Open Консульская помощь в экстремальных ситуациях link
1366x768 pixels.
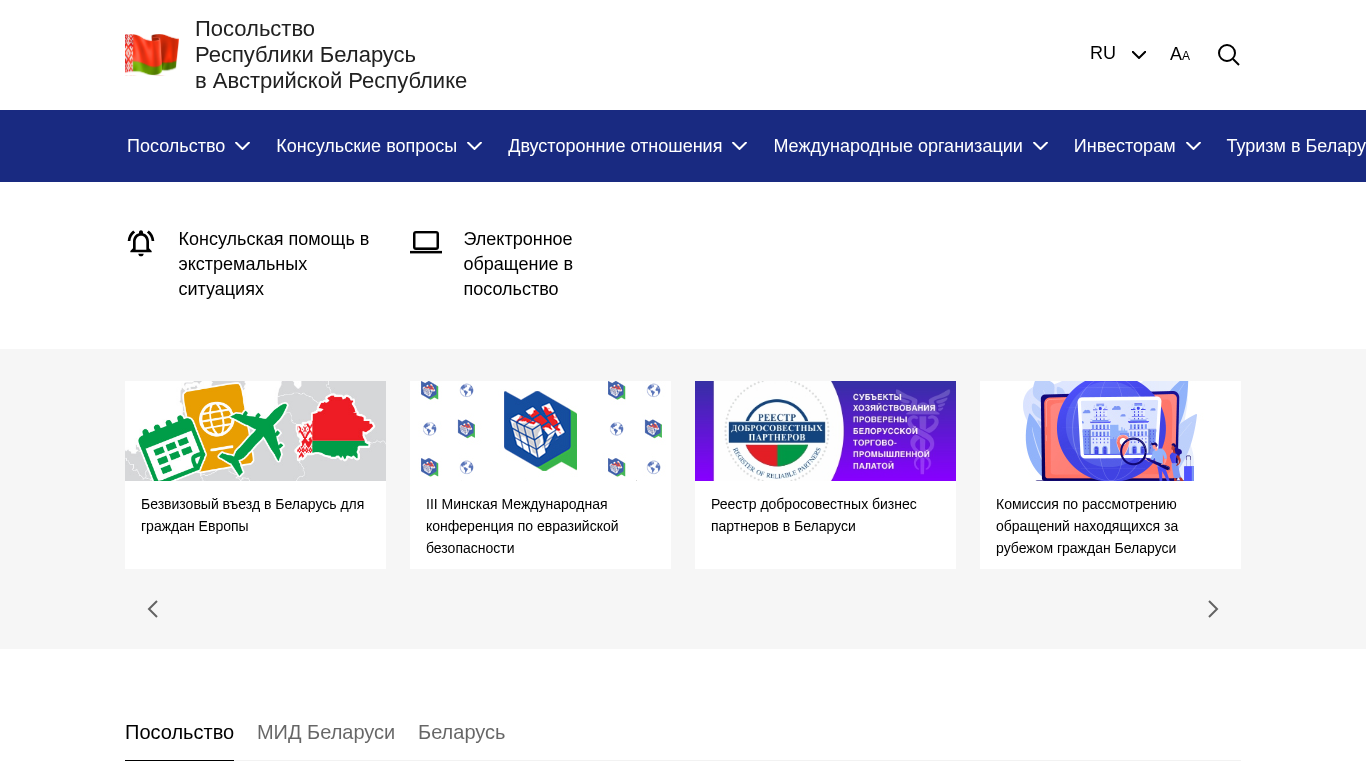coord(274,264)
